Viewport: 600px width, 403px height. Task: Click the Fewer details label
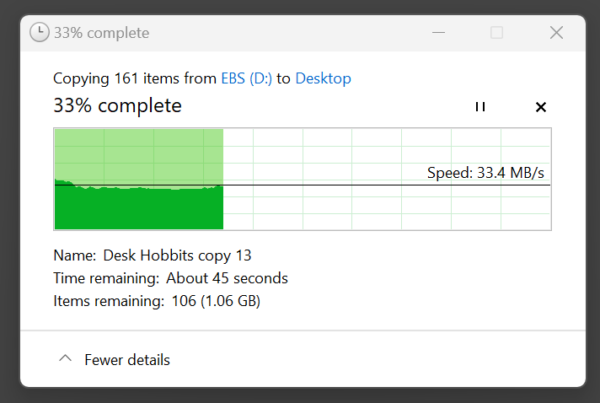coord(127,359)
